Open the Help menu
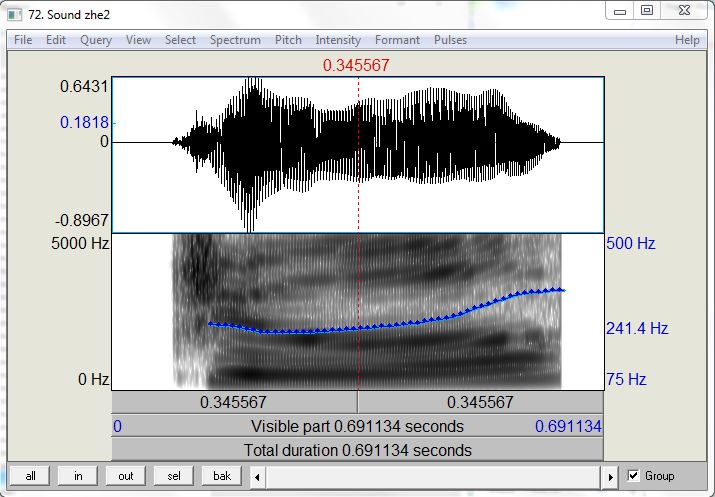This screenshot has width=715, height=497. (687, 40)
